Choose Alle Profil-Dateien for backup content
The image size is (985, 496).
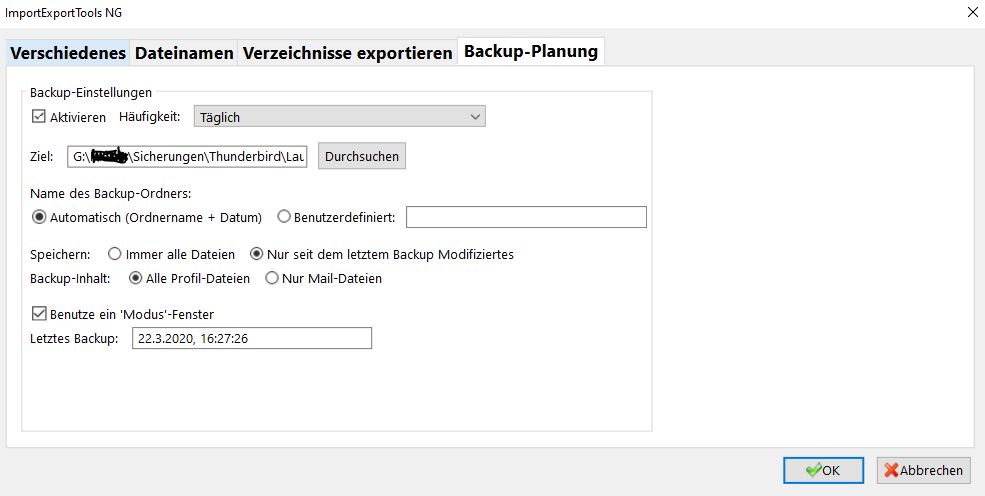point(135,279)
